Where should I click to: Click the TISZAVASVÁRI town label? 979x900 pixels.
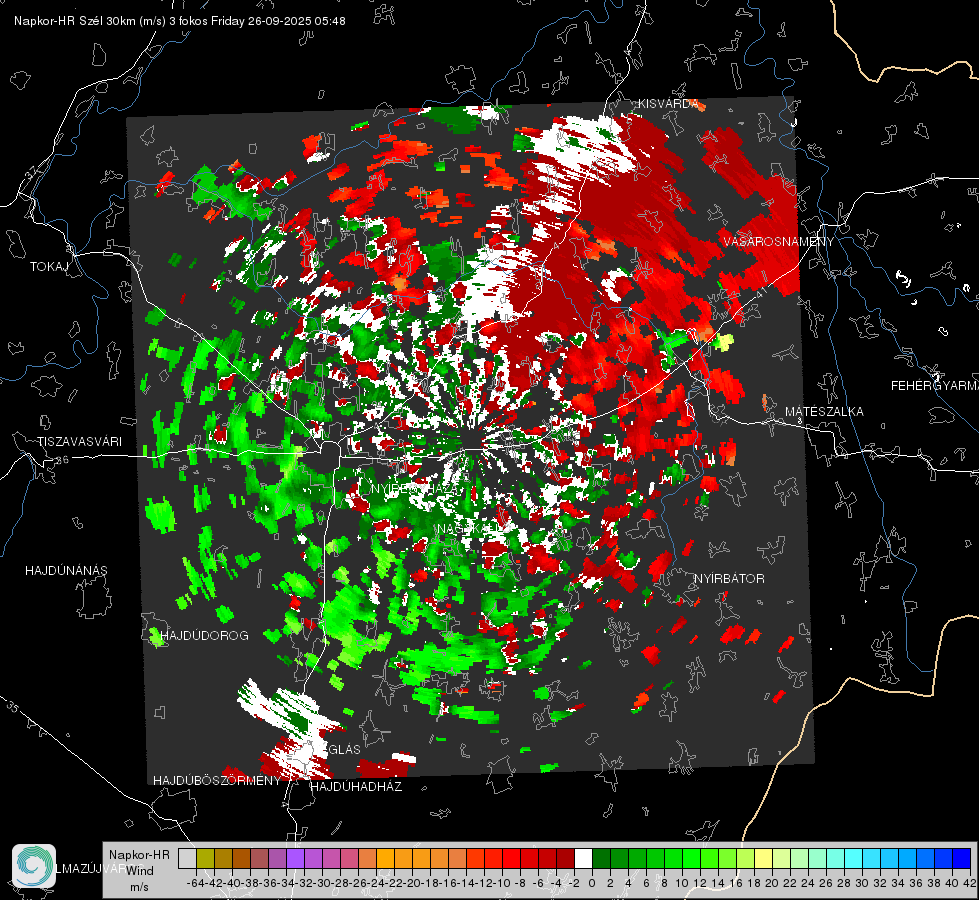[x=79, y=442]
